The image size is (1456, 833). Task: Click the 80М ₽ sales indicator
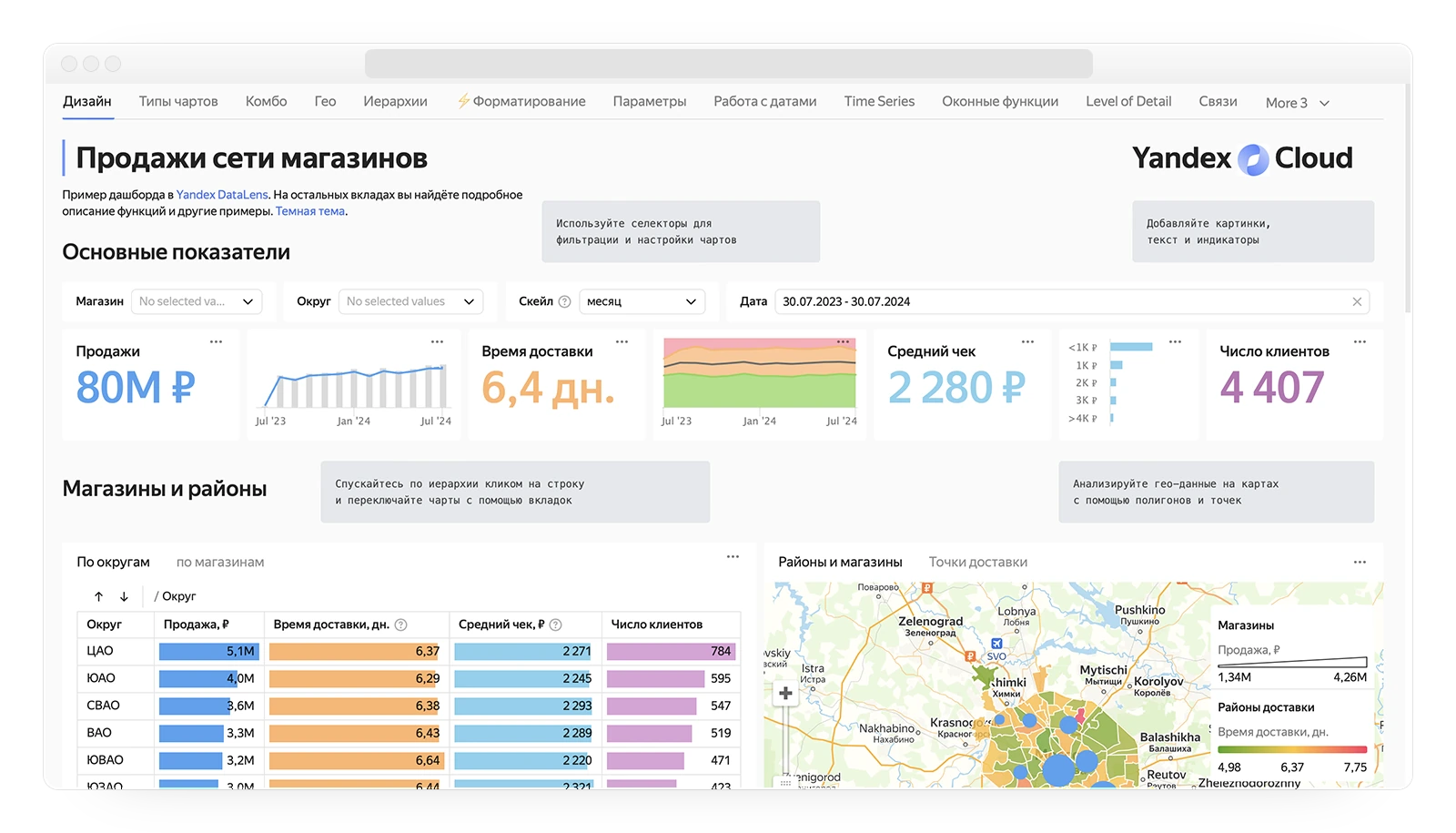(x=136, y=388)
